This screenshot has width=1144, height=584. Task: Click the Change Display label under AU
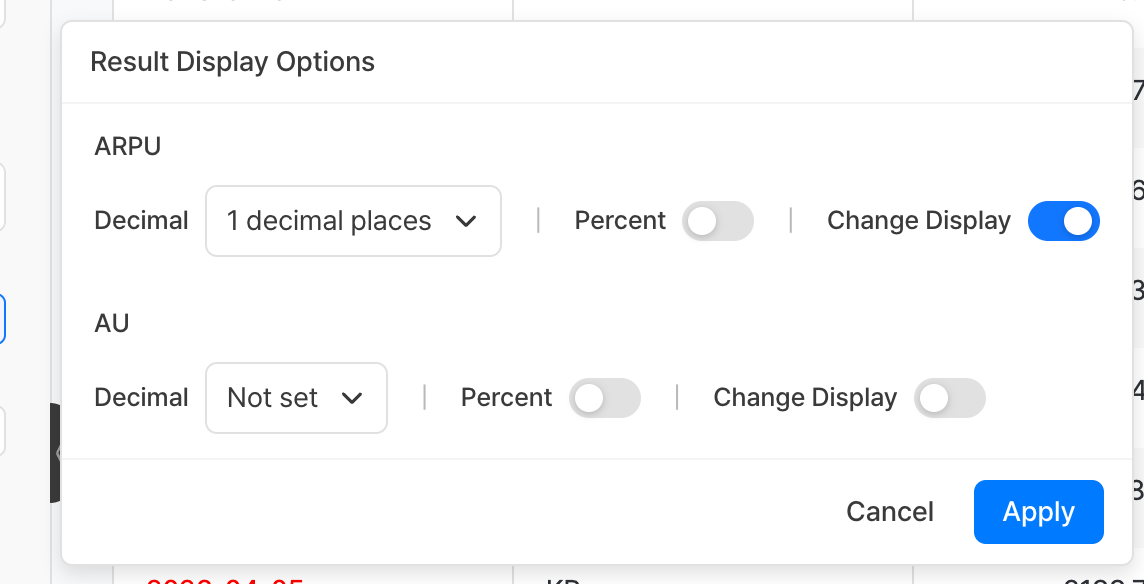coord(804,398)
